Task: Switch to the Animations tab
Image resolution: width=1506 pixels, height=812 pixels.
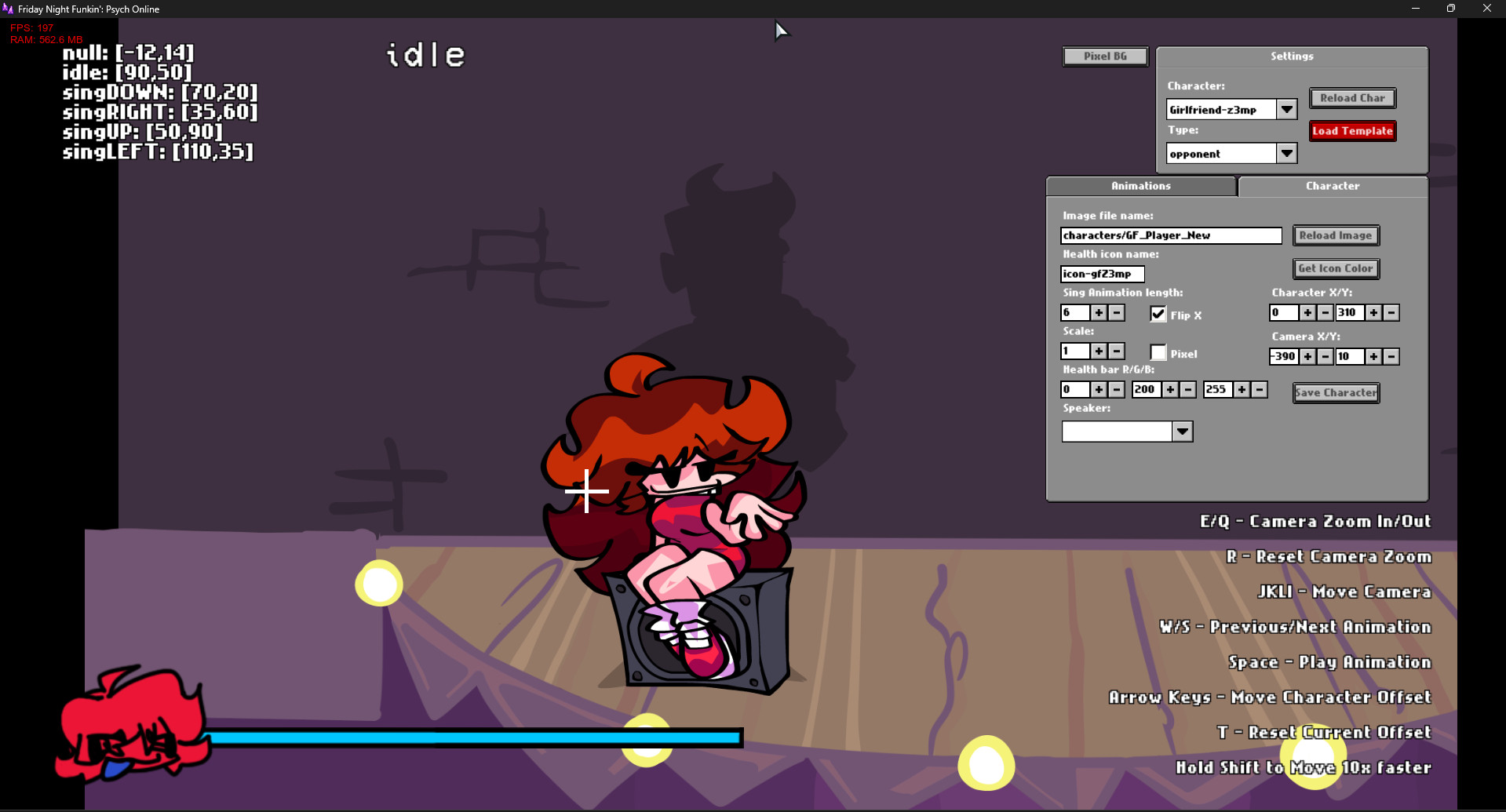Action: point(1140,186)
